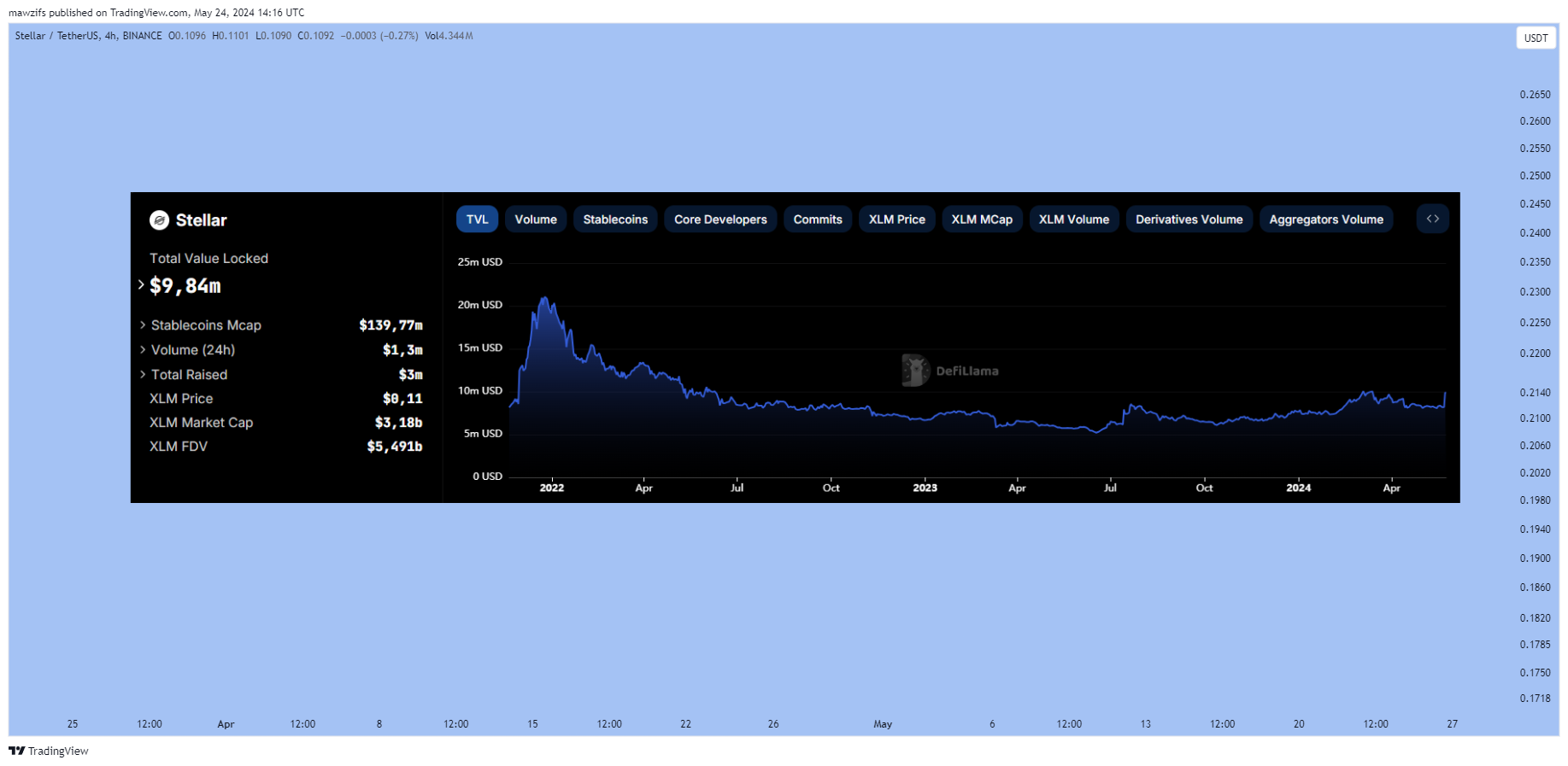
Task: Click the TradingView logo in footer
Action: 49,751
